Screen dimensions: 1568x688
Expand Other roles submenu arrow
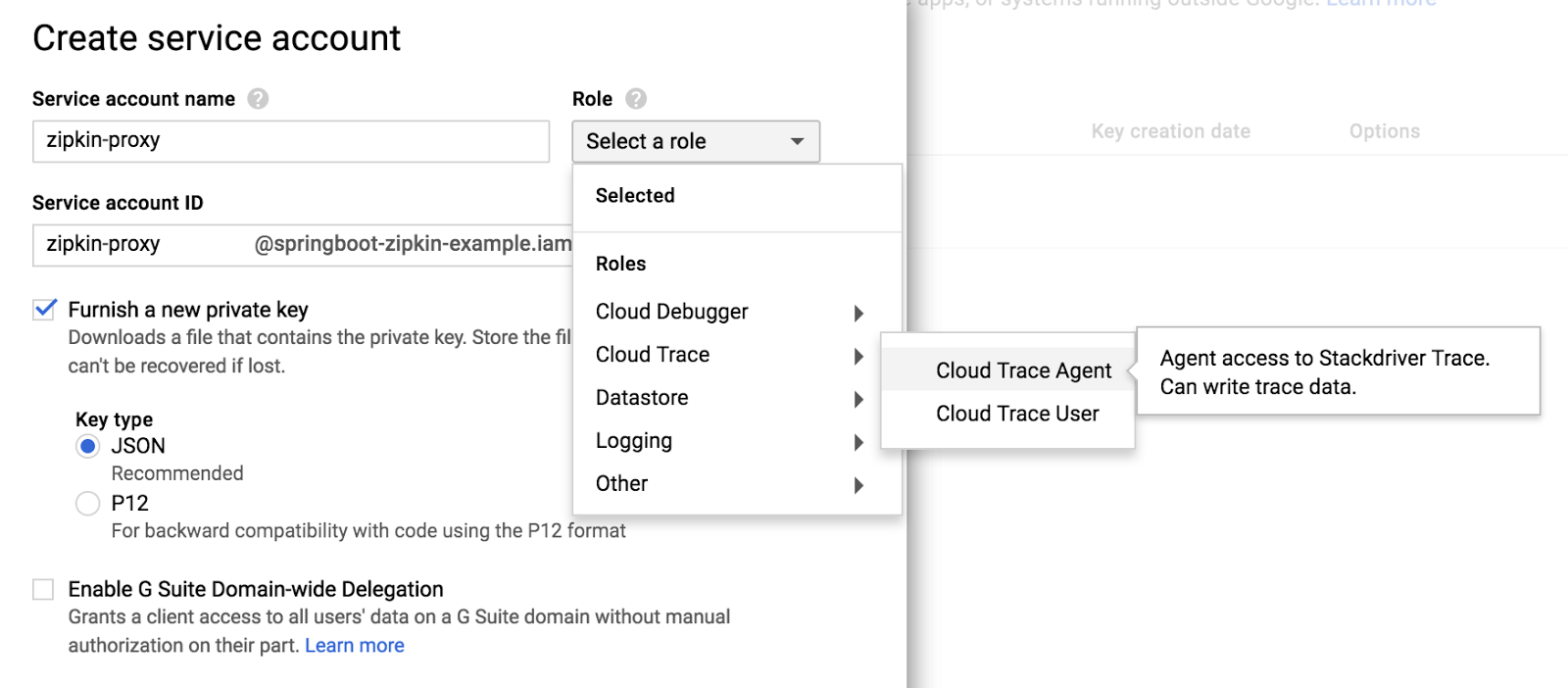(x=858, y=485)
